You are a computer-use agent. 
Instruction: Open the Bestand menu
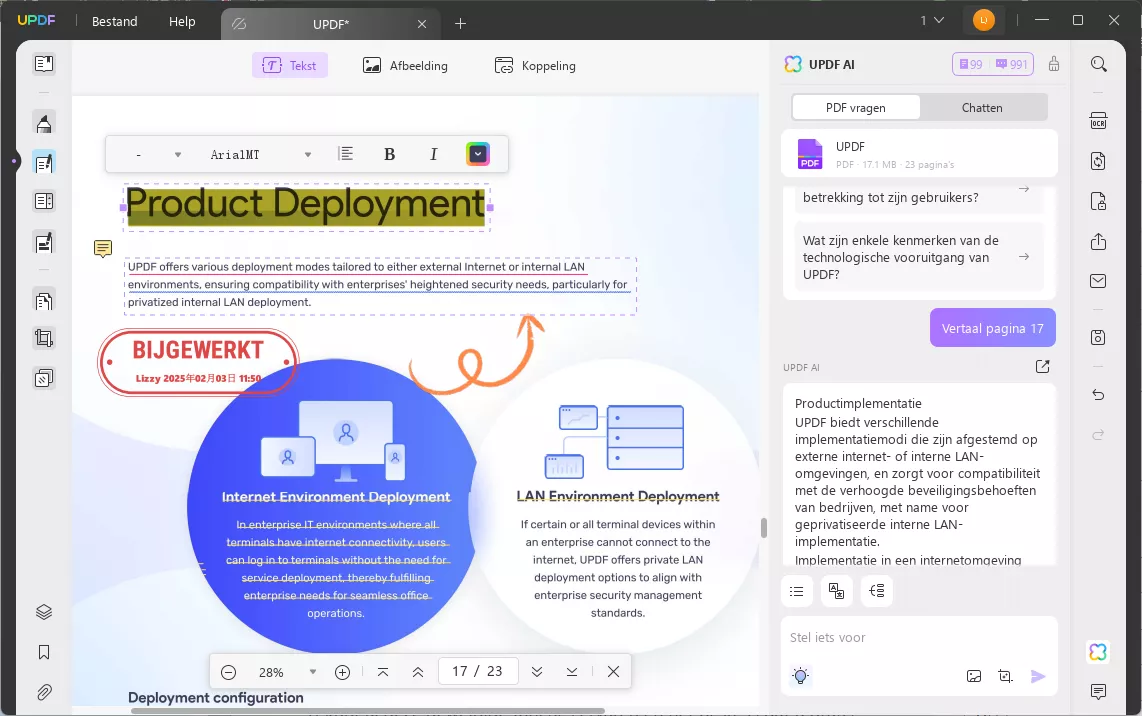click(x=114, y=22)
